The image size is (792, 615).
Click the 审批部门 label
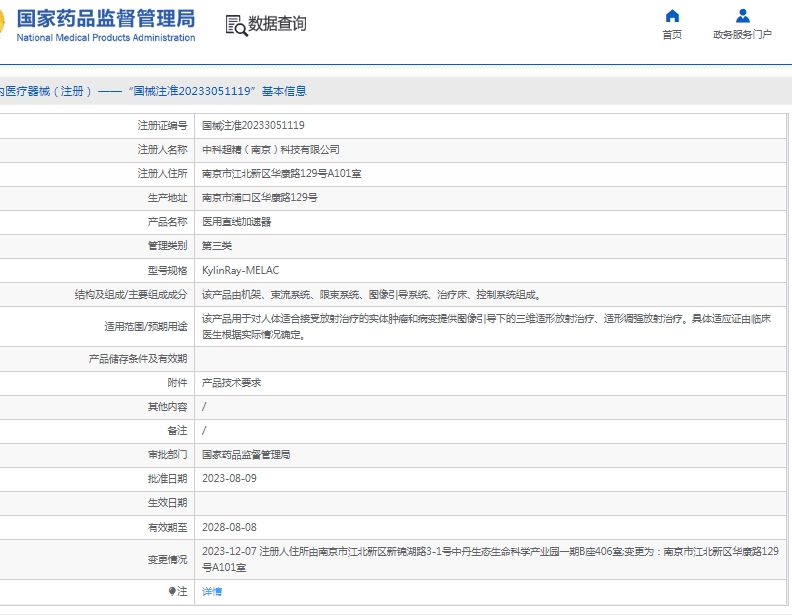pyautogui.click(x=167, y=454)
